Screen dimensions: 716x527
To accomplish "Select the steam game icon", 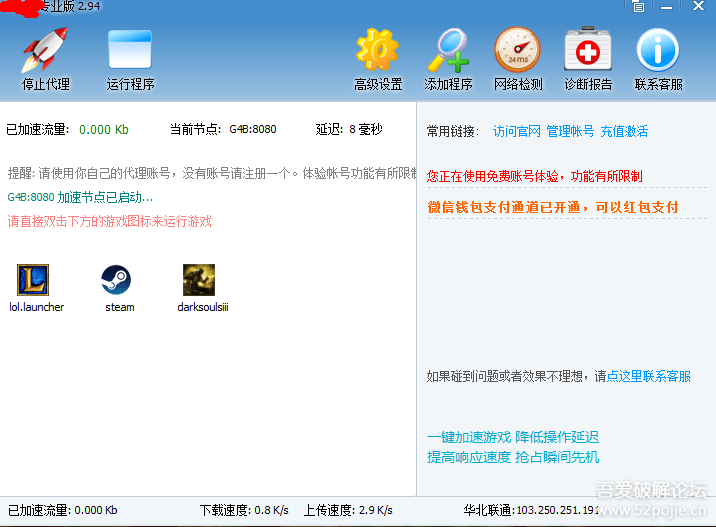I will 118,281.
